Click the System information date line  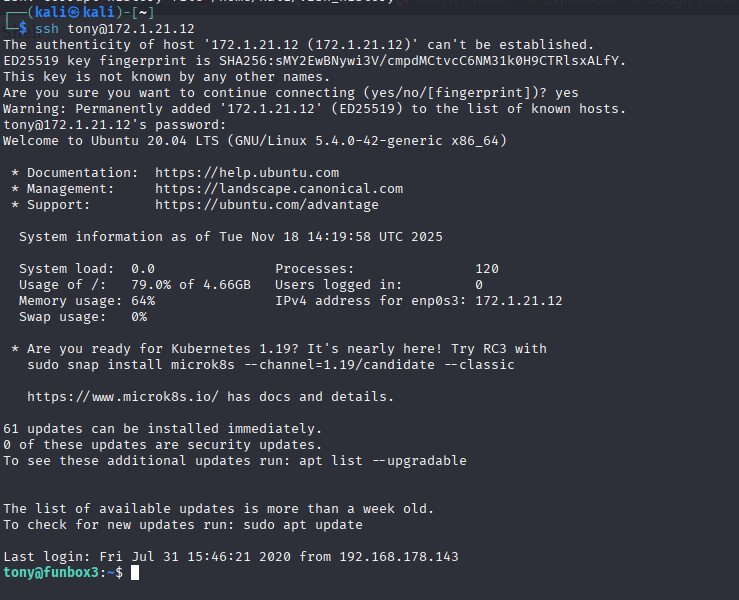click(231, 237)
